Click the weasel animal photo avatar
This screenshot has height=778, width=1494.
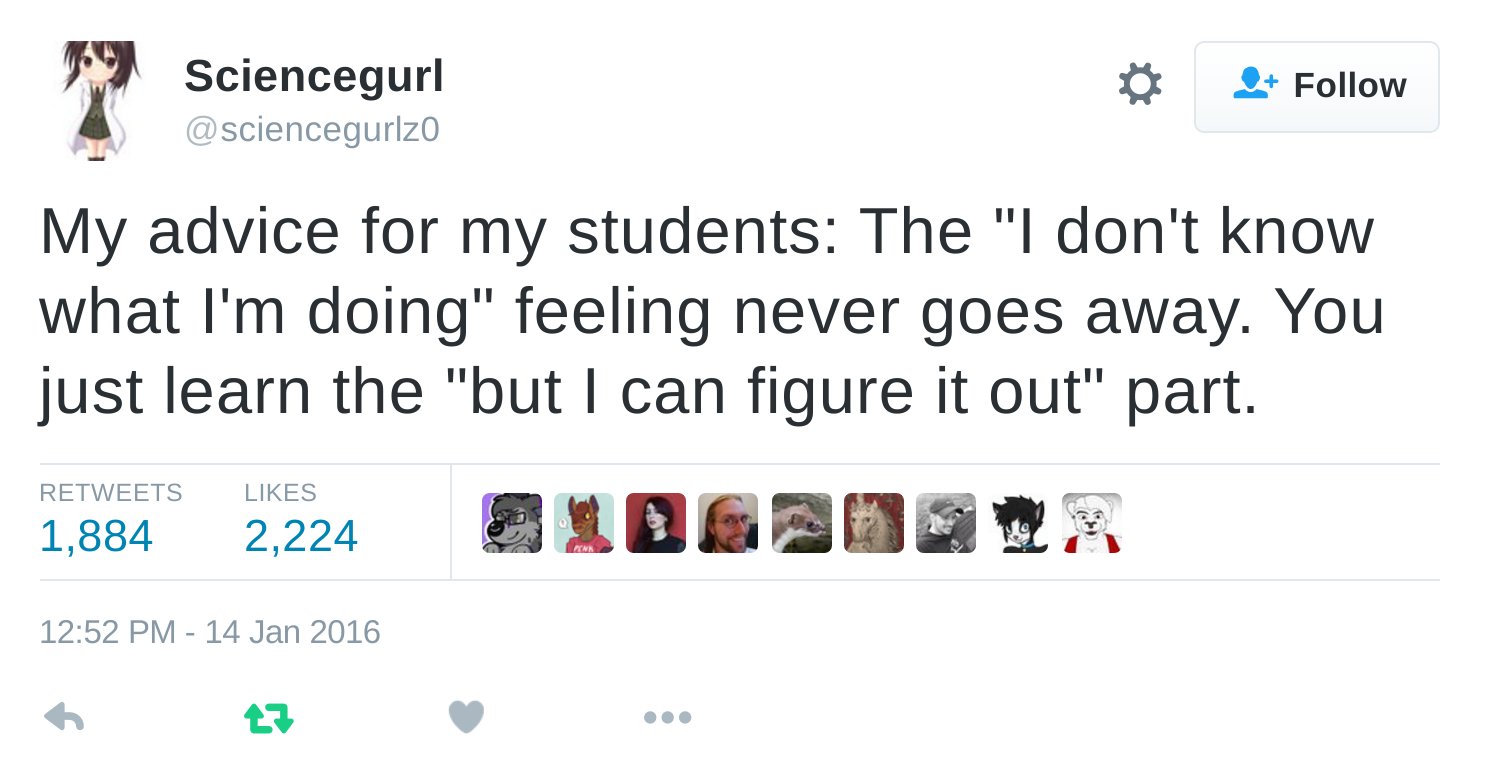click(x=802, y=523)
